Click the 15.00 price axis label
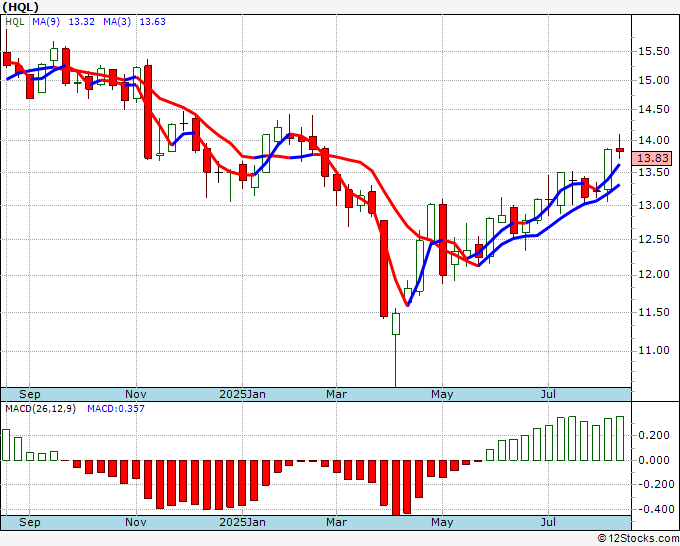 click(x=654, y=80)
